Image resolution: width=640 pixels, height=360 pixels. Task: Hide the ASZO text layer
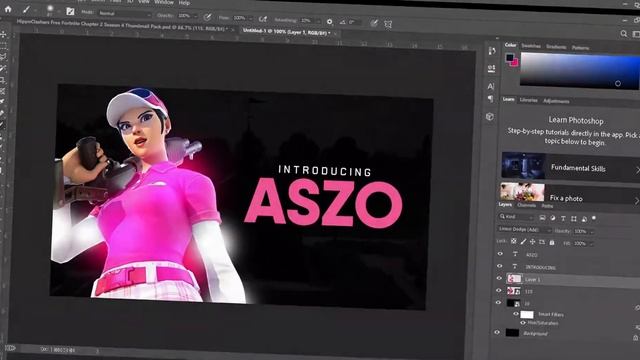point(500,253)
